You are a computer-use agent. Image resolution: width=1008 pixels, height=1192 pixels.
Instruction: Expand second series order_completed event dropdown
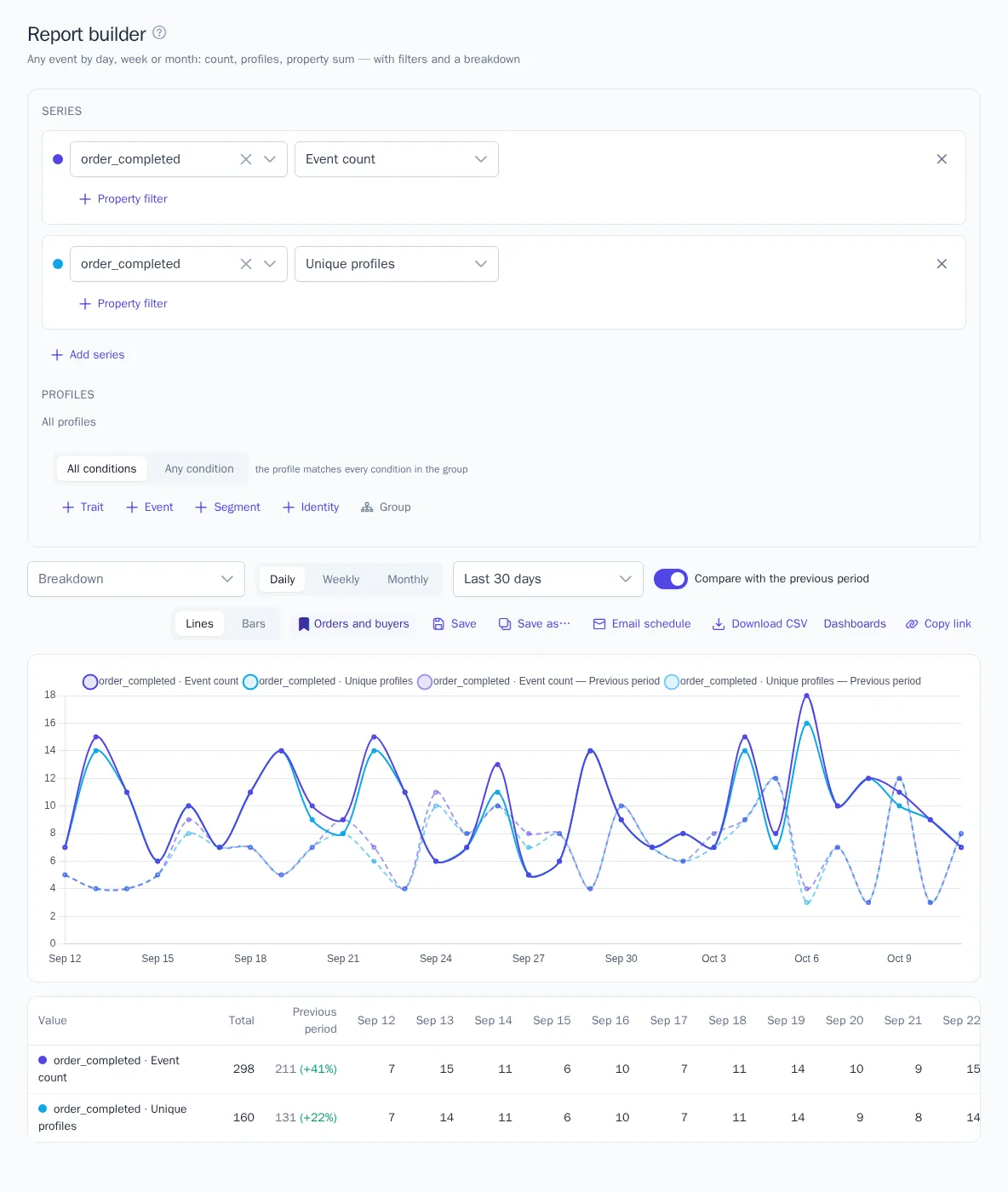click(x=270, y=264)
